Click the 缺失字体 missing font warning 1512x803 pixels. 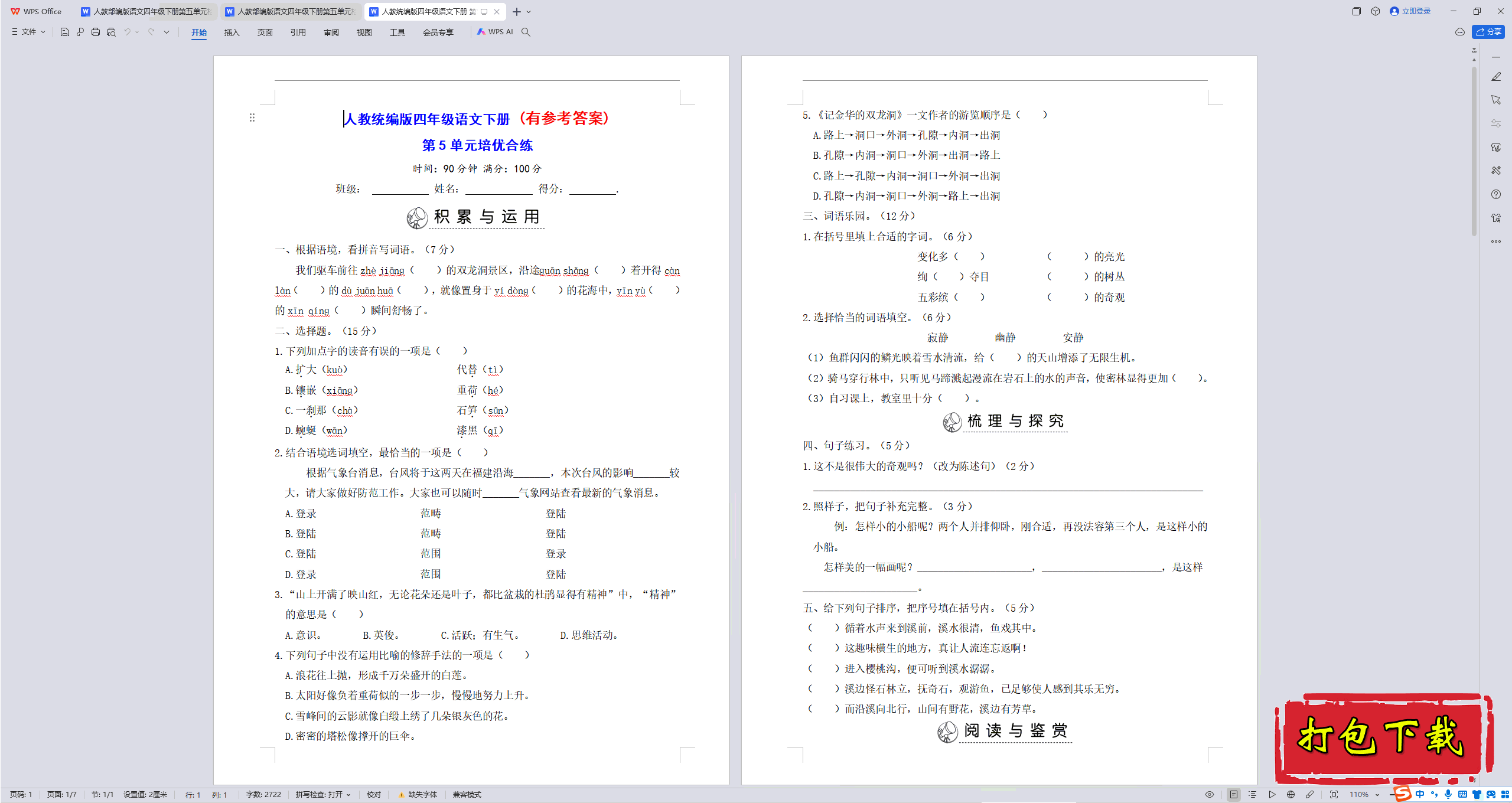coord(418,795)
